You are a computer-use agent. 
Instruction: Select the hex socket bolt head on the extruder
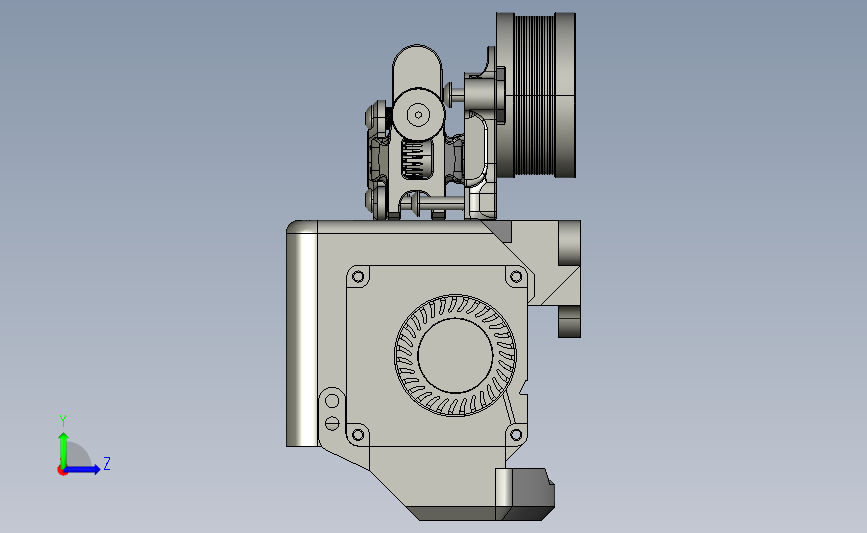[x=418, y=115]
